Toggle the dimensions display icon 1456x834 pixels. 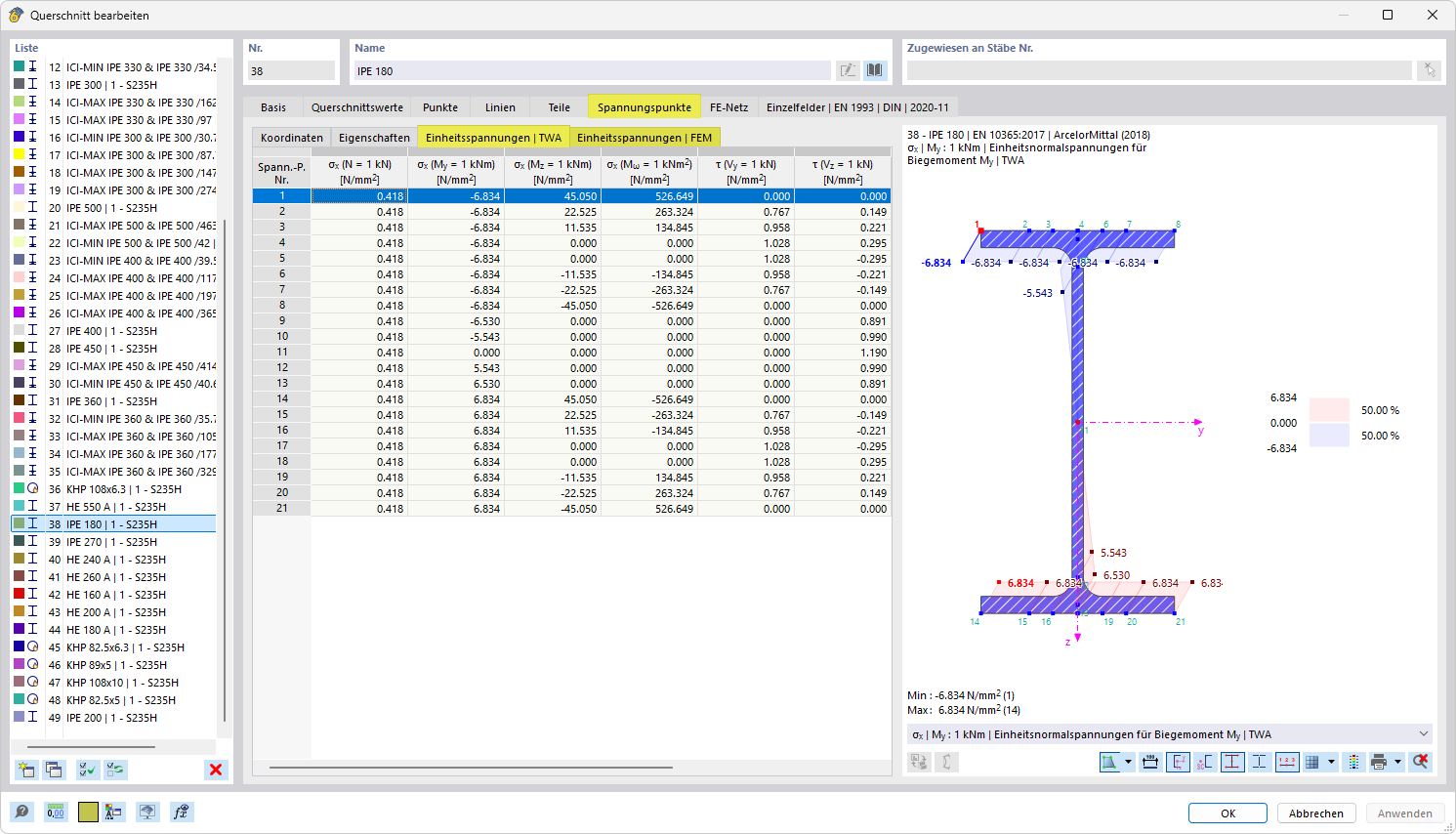[1150, 762]
